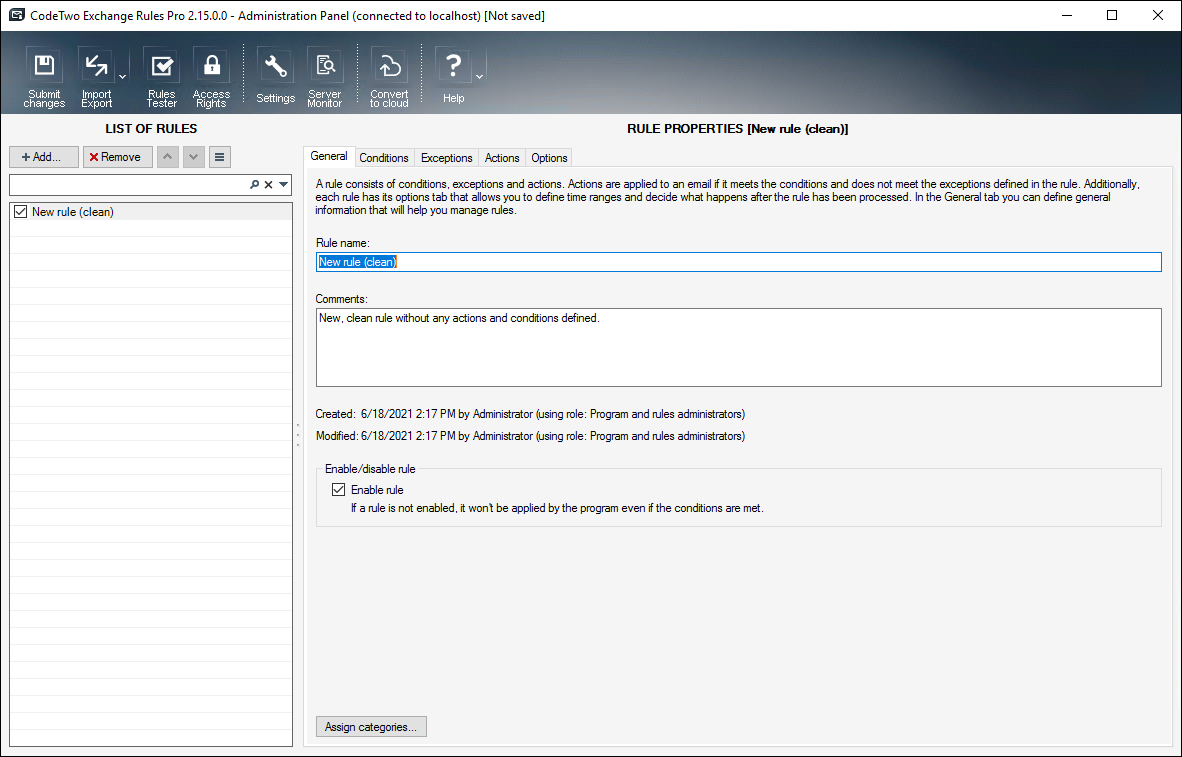
Task: Switch to the Exceptions tab
Action: click(x=446, y=158)
